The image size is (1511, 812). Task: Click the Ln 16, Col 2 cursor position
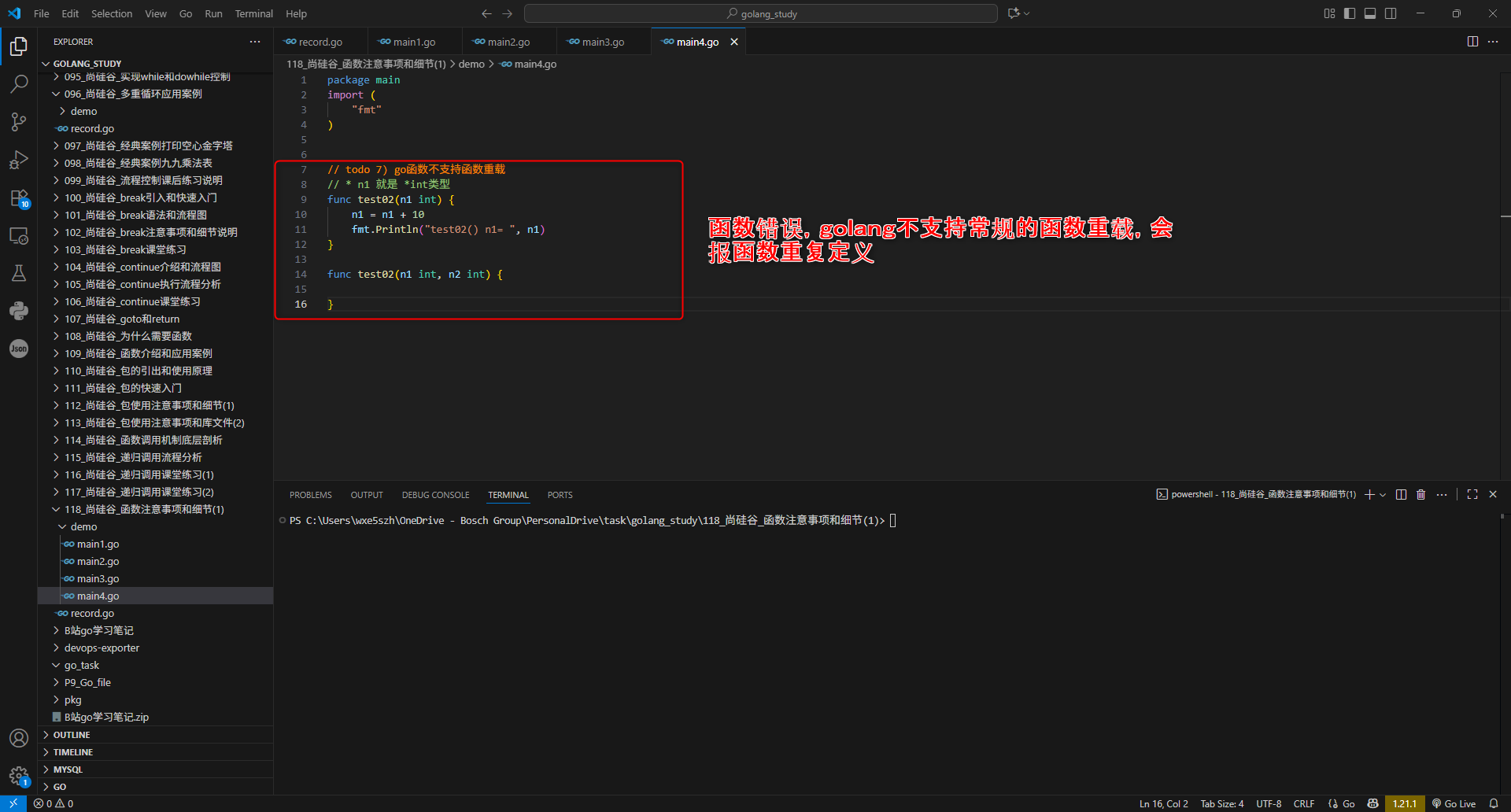[x=1164, y=803]
